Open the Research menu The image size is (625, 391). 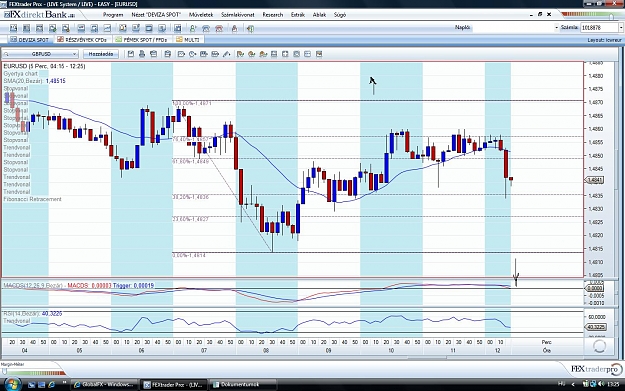pos(273,15)
